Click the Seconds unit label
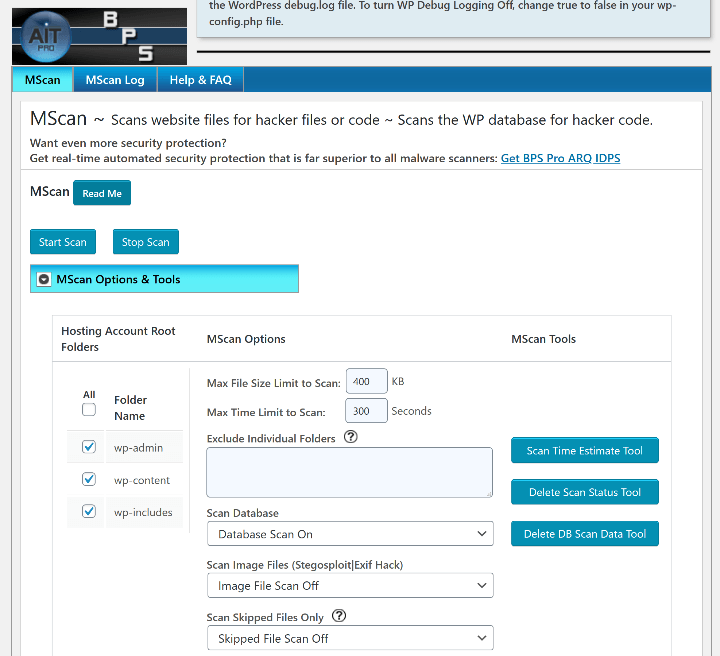 (411, 411)
